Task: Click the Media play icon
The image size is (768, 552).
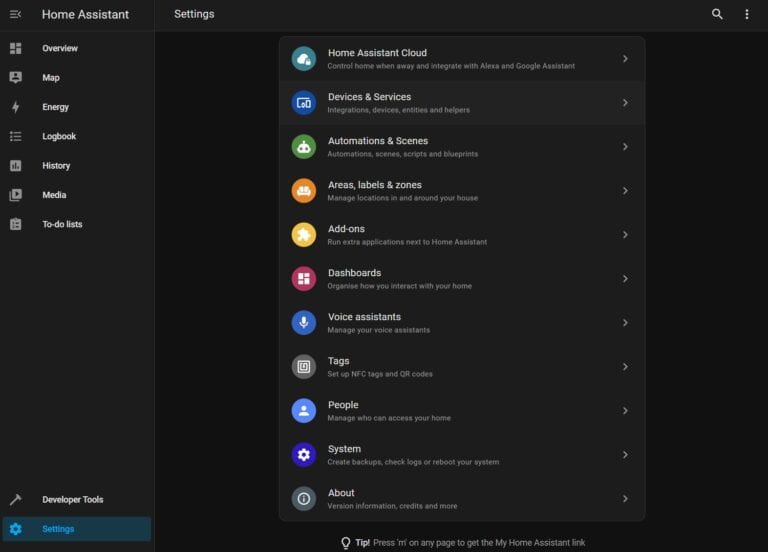Action: point(16,195)
